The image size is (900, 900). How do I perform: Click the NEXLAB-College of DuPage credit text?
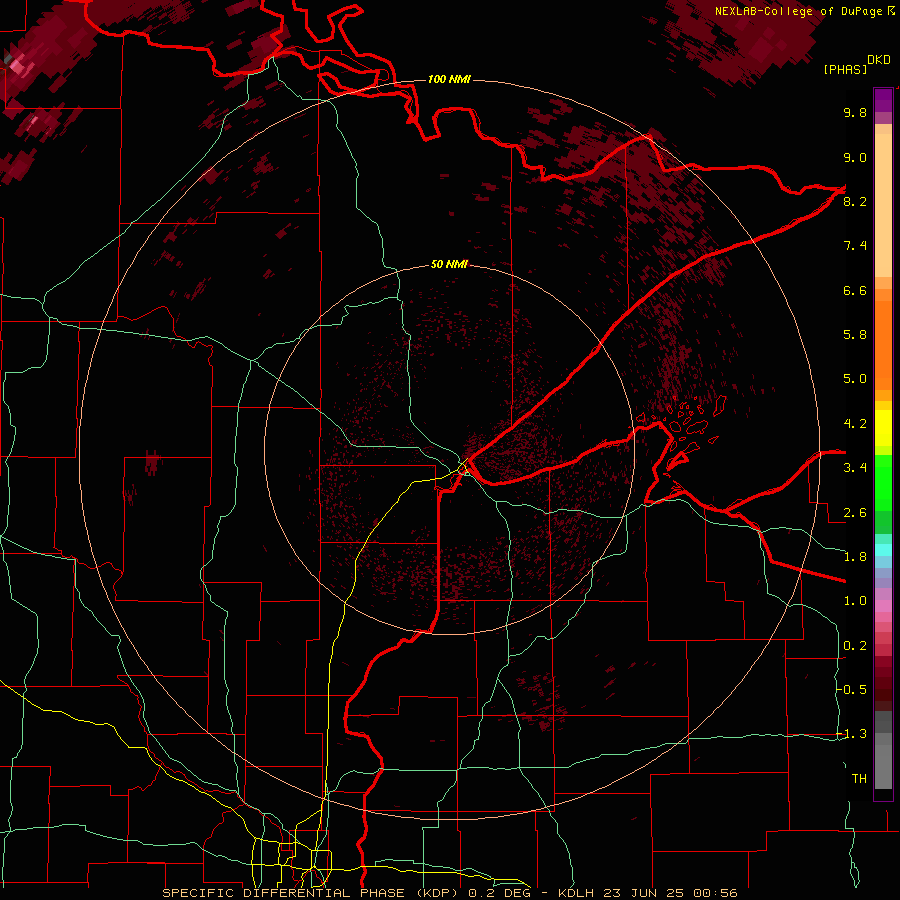798,11
